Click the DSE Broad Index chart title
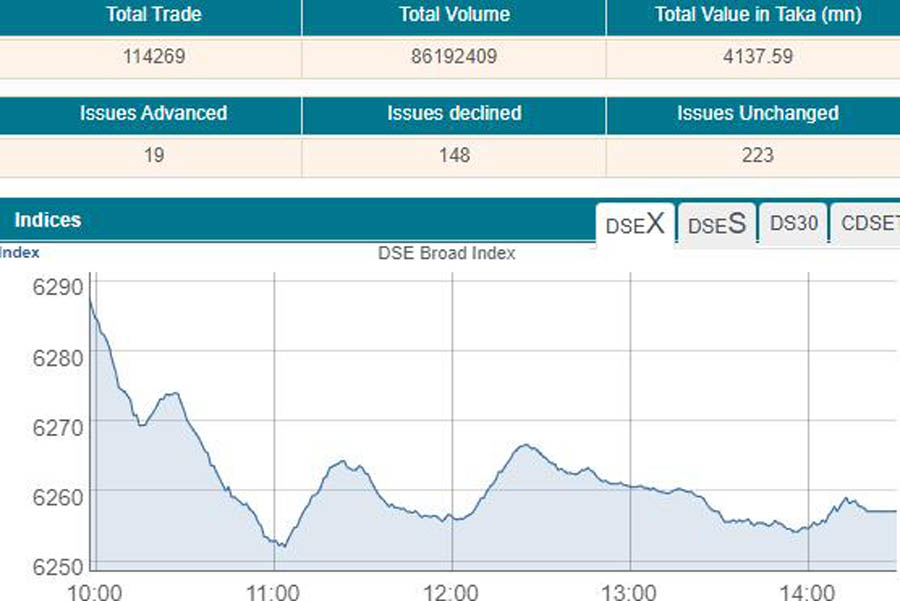Image resolution: width=900 pixels, height=601 pixels. click(446, 253)
